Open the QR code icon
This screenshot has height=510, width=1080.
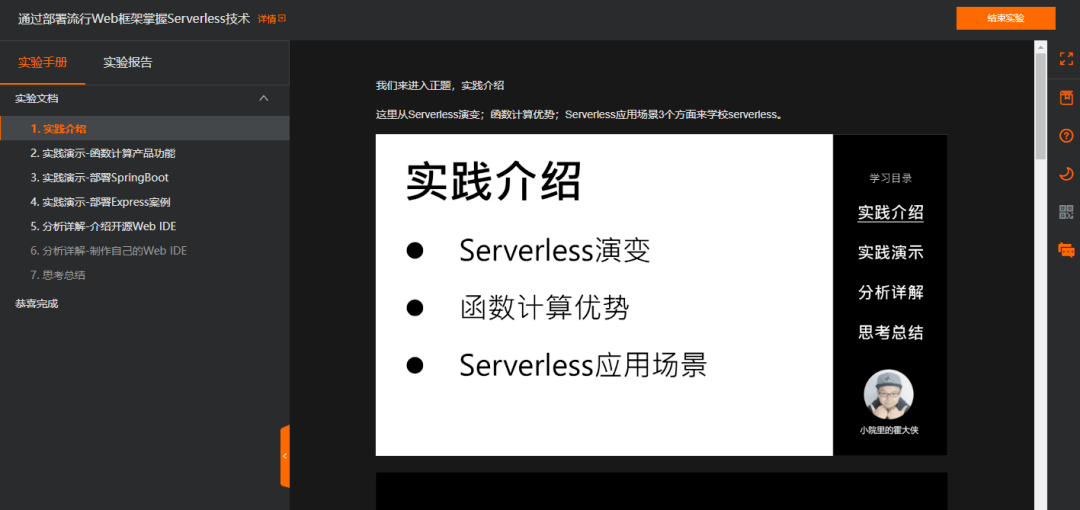point(1066,212)
